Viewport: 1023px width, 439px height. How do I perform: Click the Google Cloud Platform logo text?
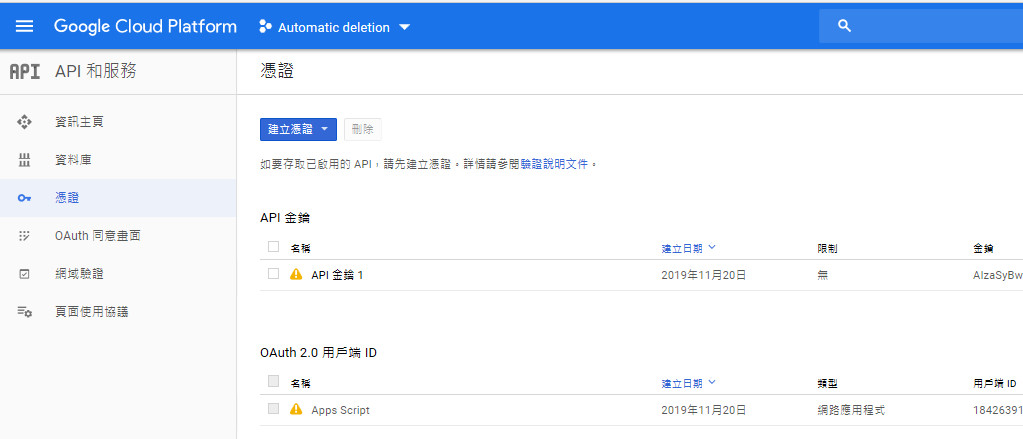[145, 27]
